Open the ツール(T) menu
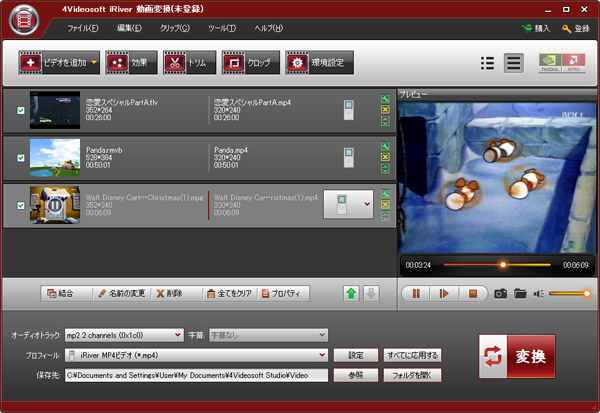This screenshot has height=413, width=600. (222, 28)
